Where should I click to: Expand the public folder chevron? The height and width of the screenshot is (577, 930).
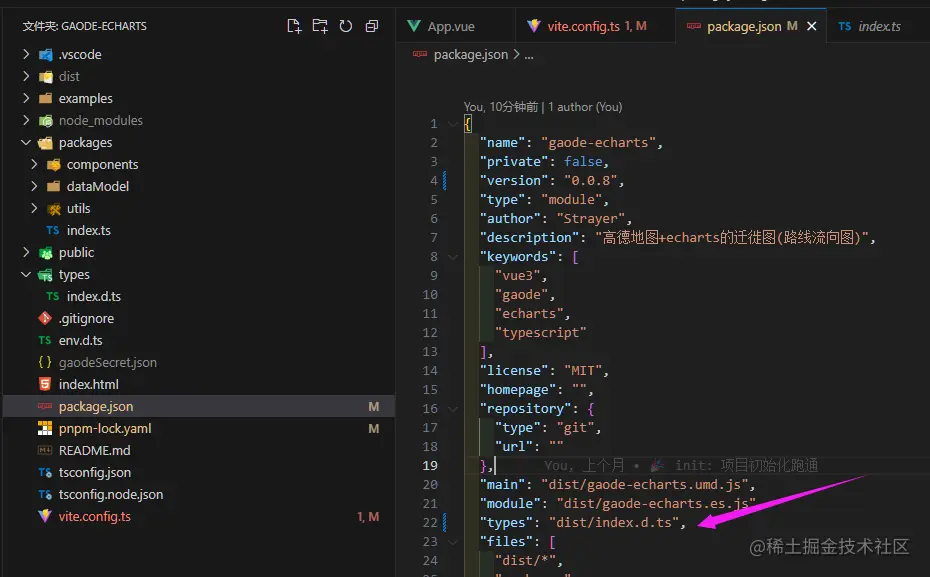[26, 252]
